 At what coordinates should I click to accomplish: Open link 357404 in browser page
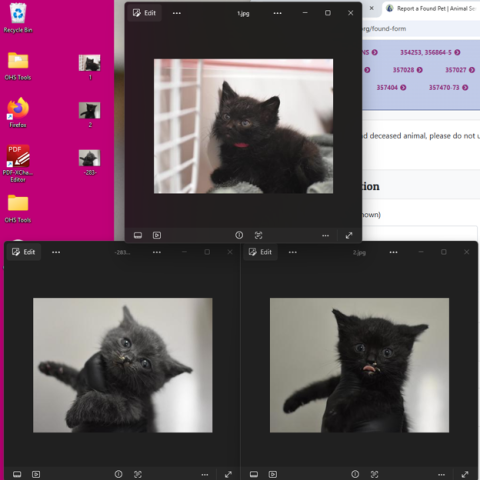(391, 88)
